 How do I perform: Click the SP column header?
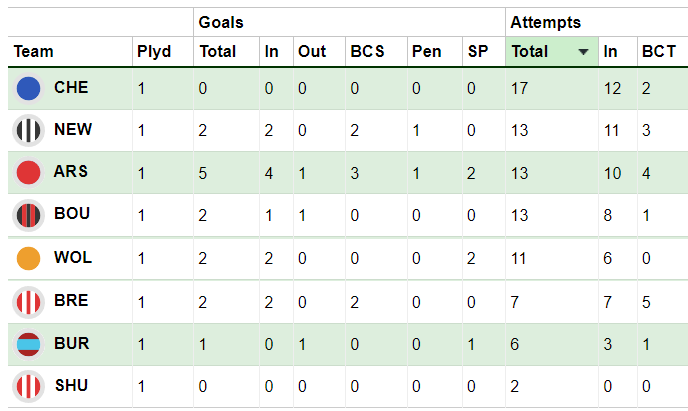(x=478, y=51)
